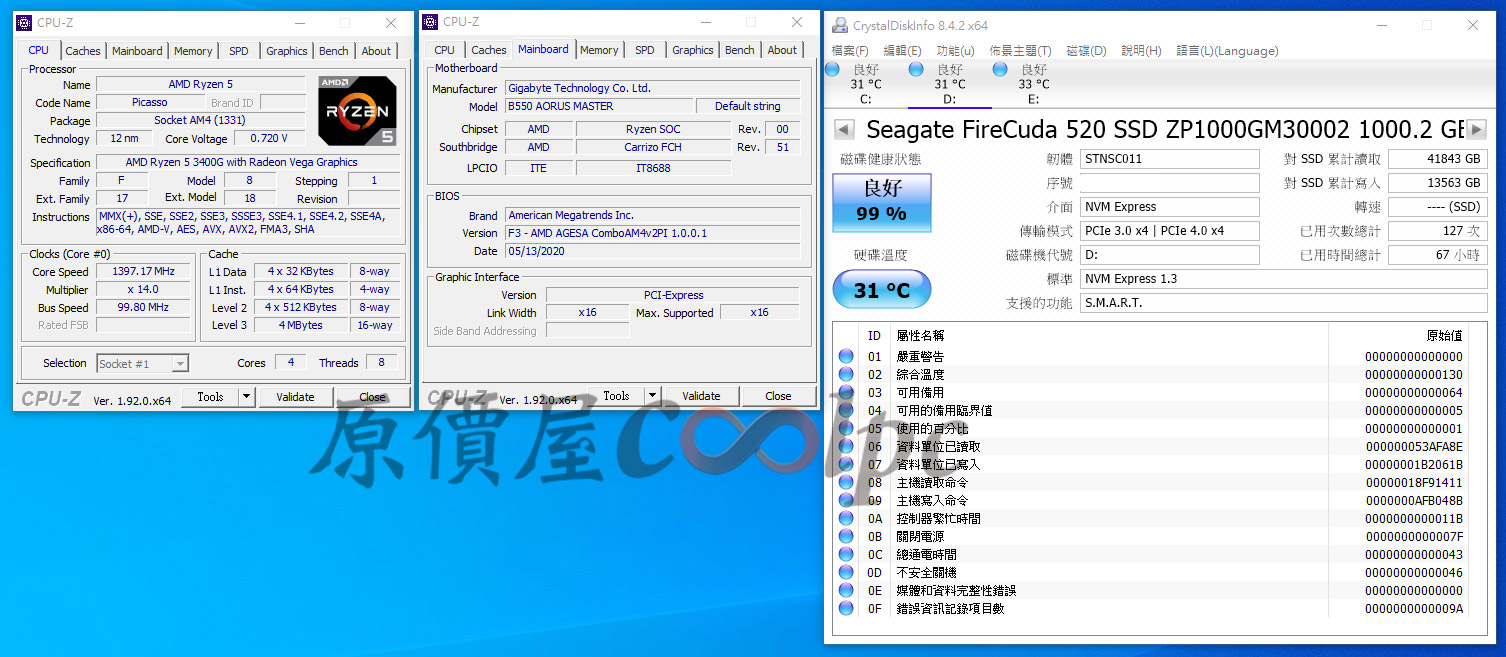Click the 41843 GB total reads field
Viewport: 1506px width, 657px height.
pyautogui.click(x=1438, y=159)
